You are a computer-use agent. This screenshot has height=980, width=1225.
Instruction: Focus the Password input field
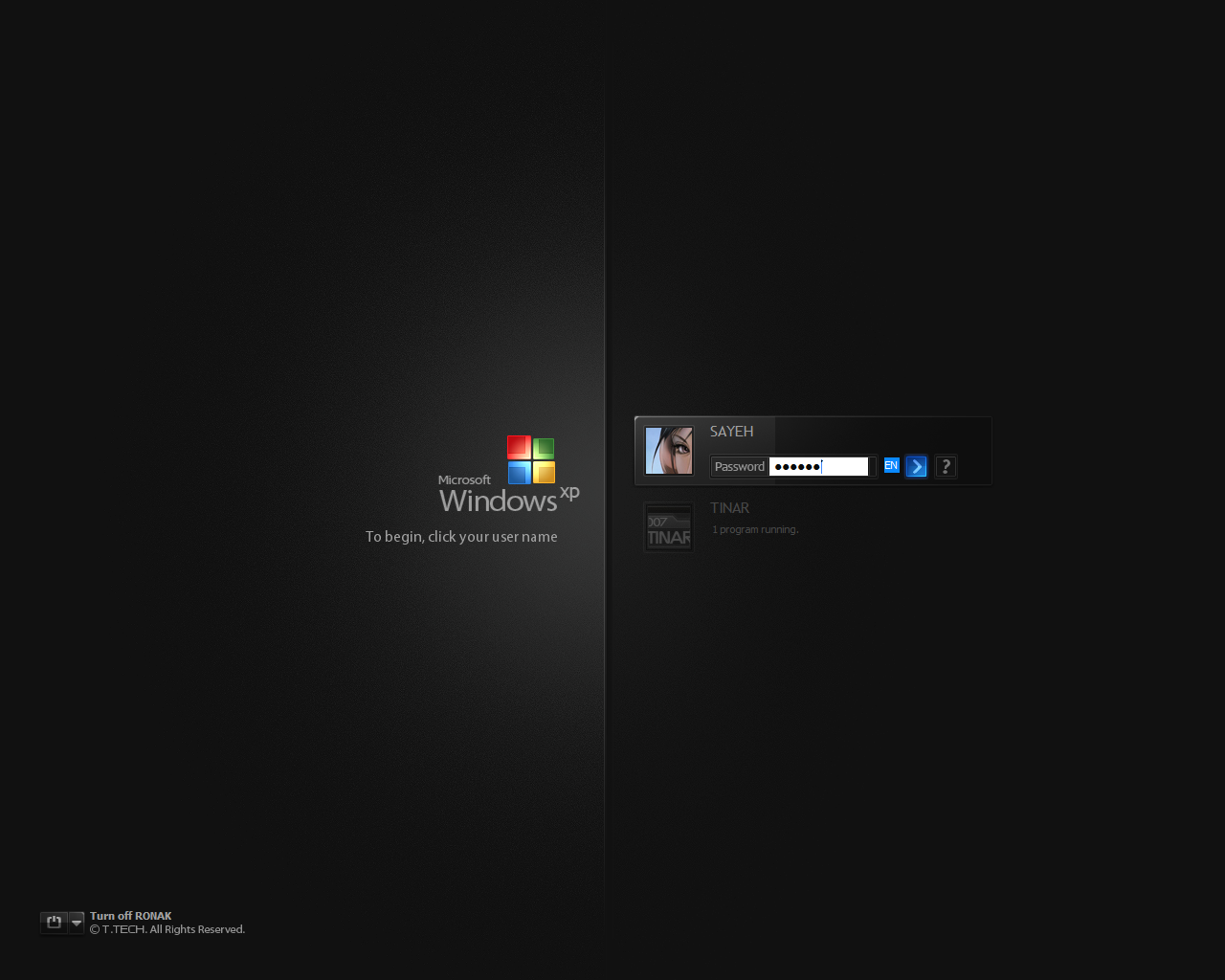click(819, 466)
